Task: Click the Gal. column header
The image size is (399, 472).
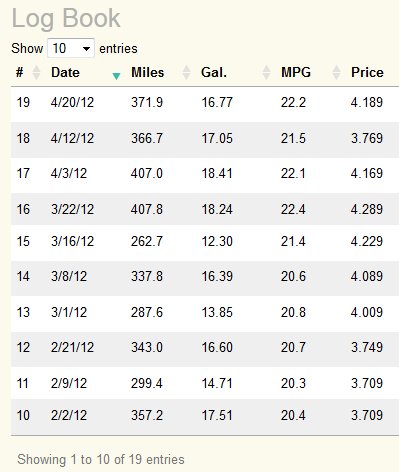Action: pyautogui.click(x=214, y=73)
